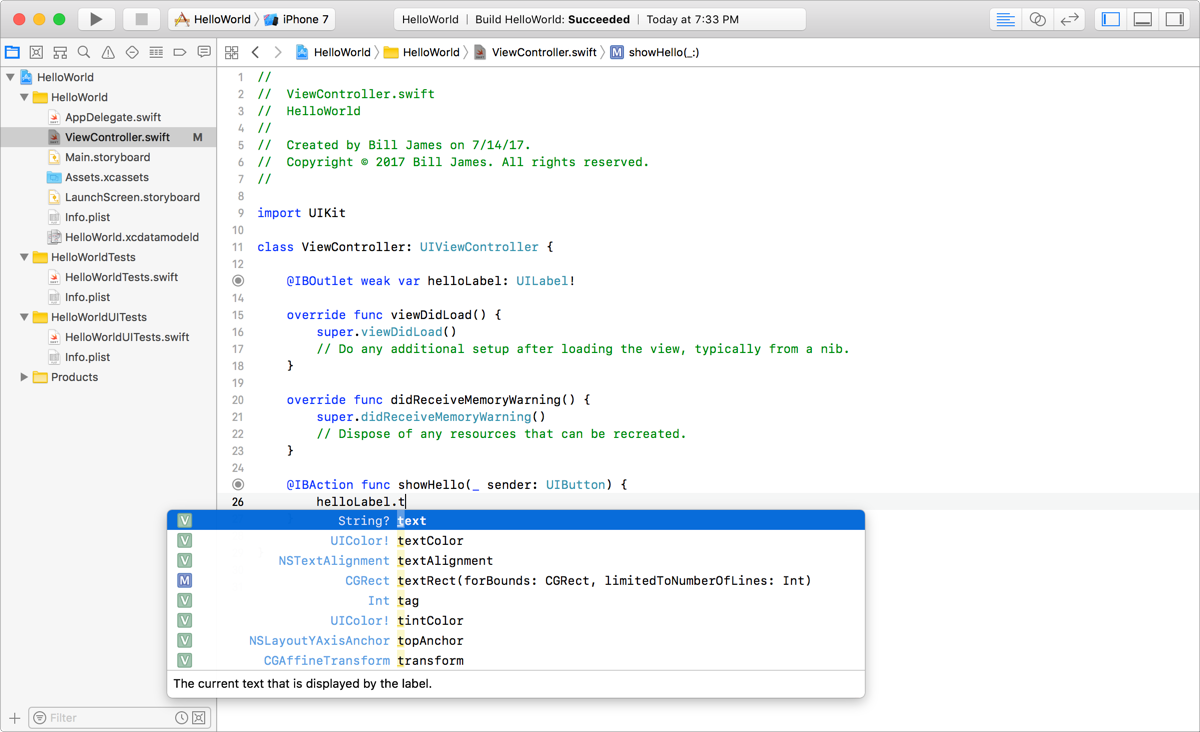Screen dimensions: 1200x732
Task: Toggle the right Utilities panel visibility
Action: coord(1175,19)
